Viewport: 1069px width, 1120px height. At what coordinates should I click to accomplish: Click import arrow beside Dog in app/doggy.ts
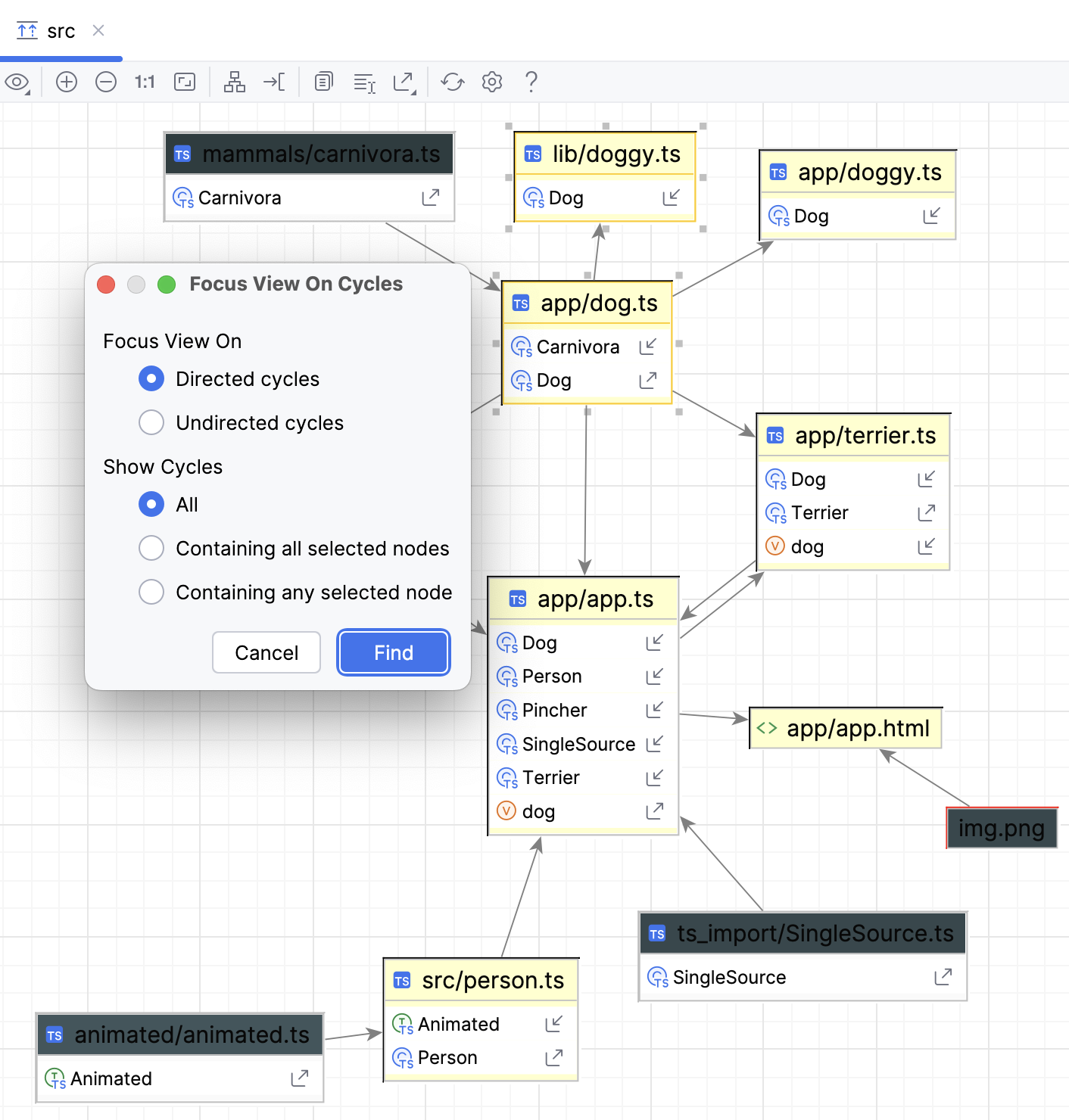pyautogui.click(x=932, y=216)
